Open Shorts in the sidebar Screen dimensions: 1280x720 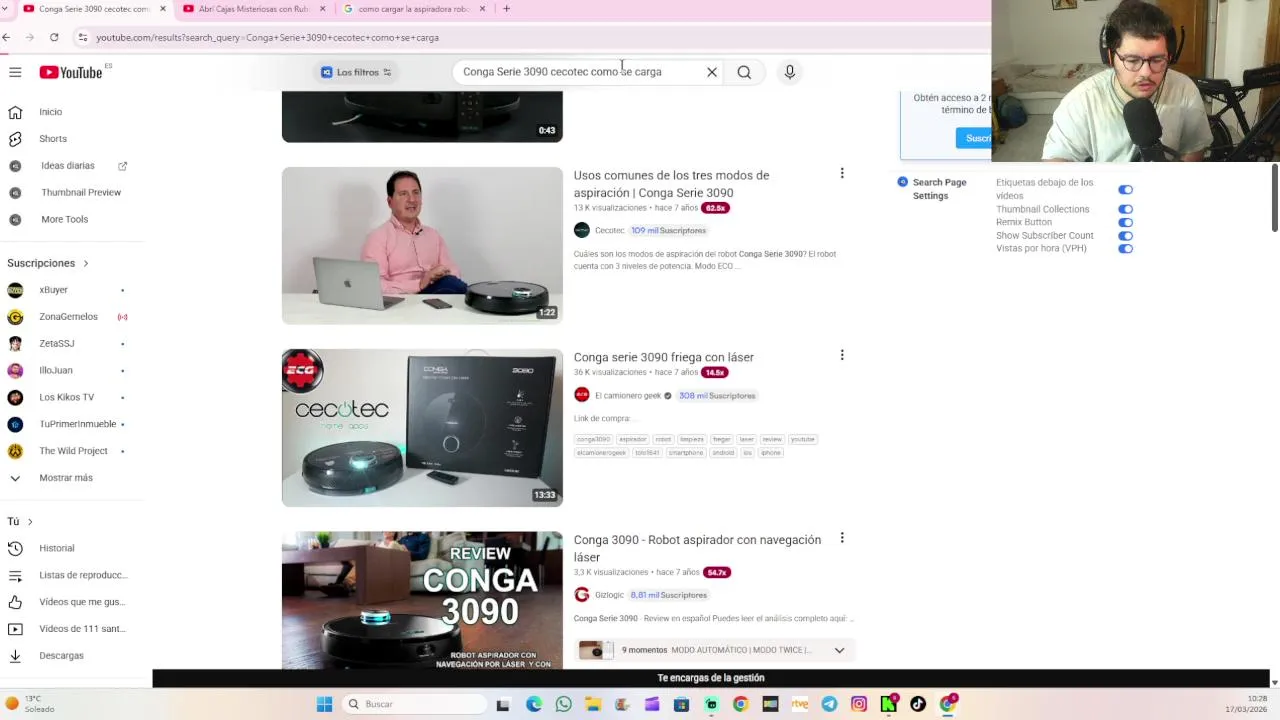pos(52,139)
